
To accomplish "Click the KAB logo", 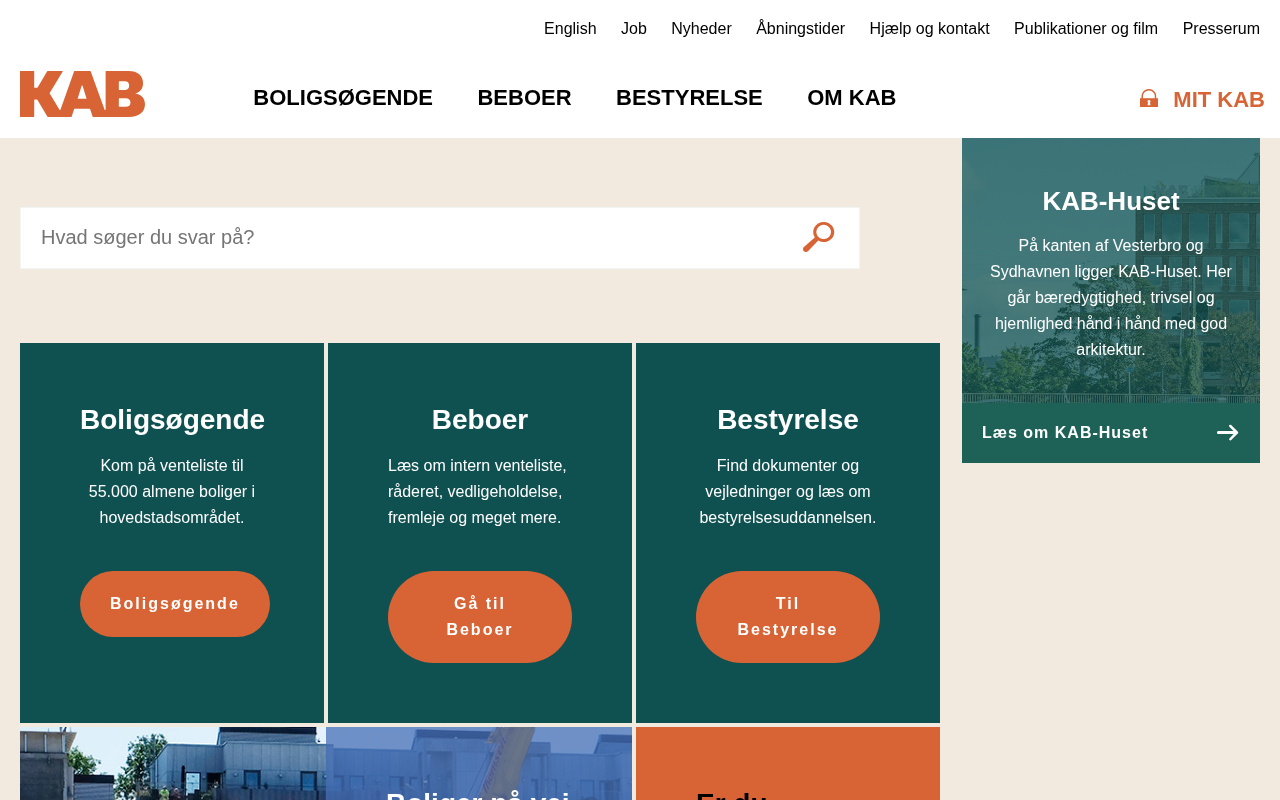I will pyautogui.click(x=82, y=94).
